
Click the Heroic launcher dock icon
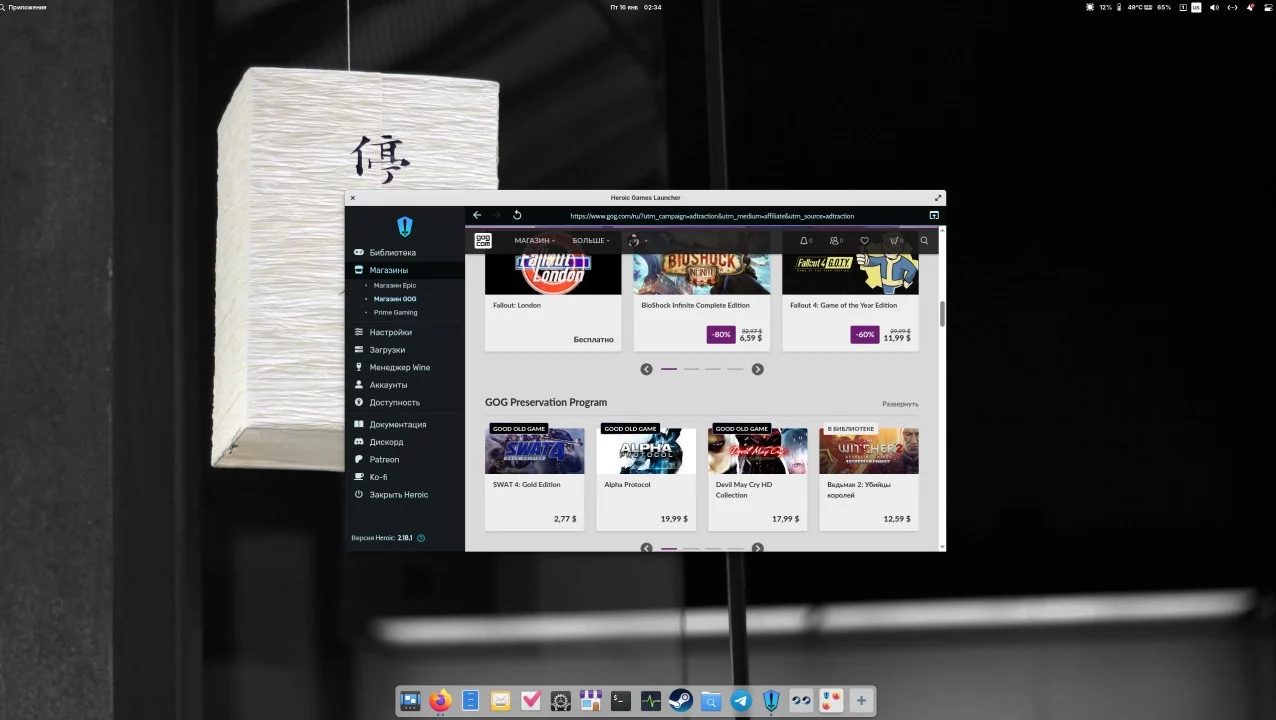[771, 701]
